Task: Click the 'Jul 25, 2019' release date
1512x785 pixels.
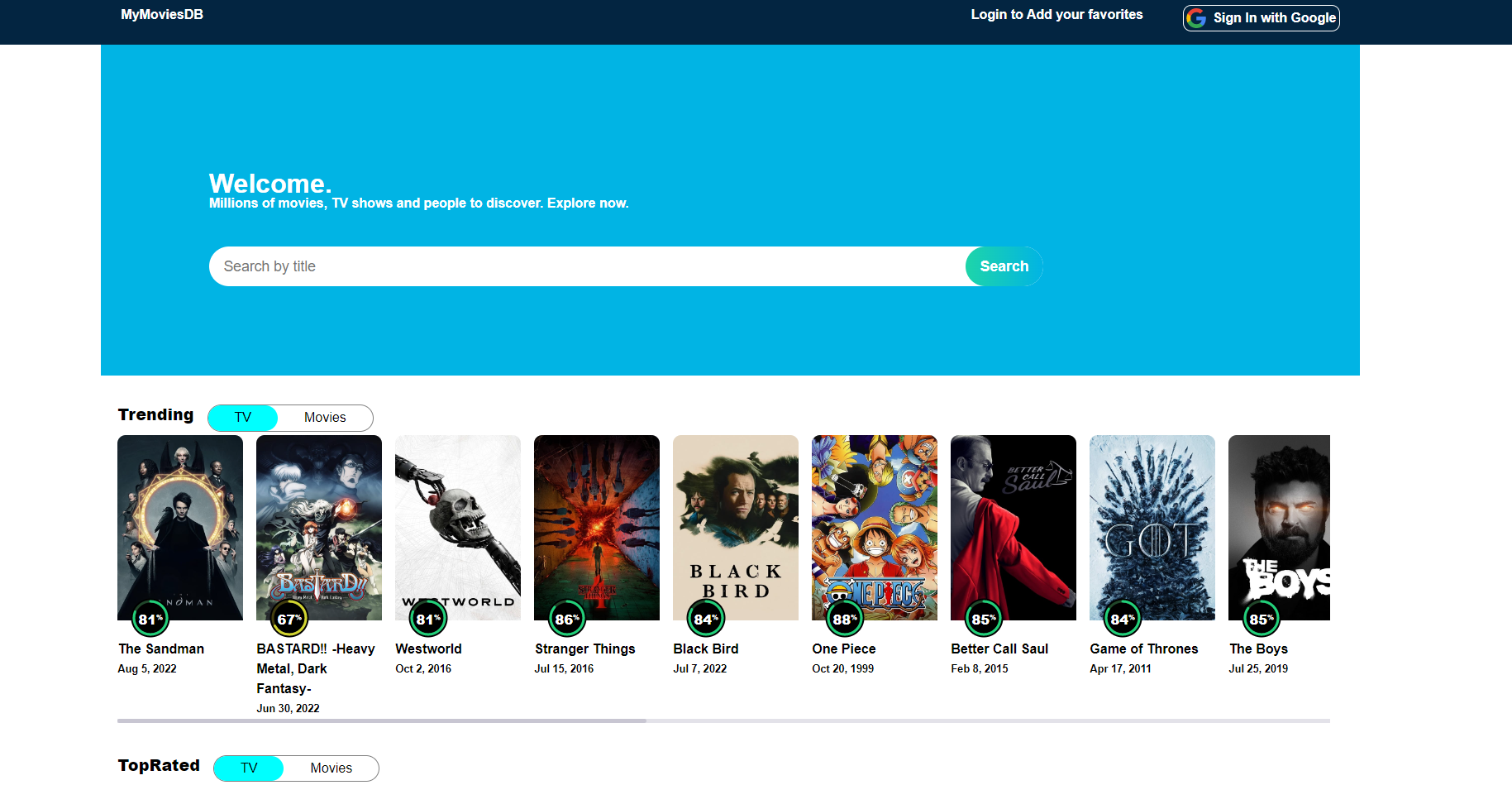Action: 1258,669
